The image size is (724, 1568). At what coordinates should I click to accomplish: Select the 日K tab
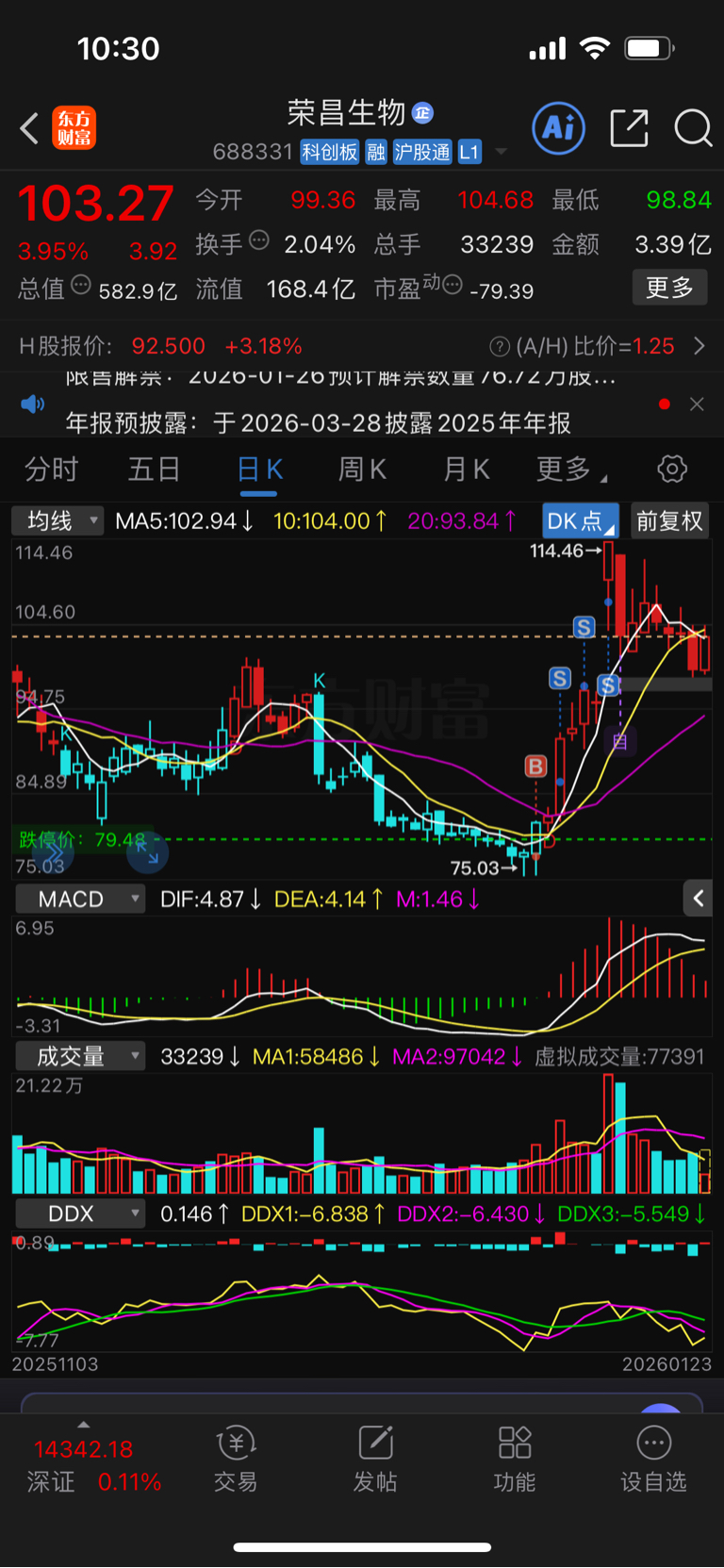[259, 469]
